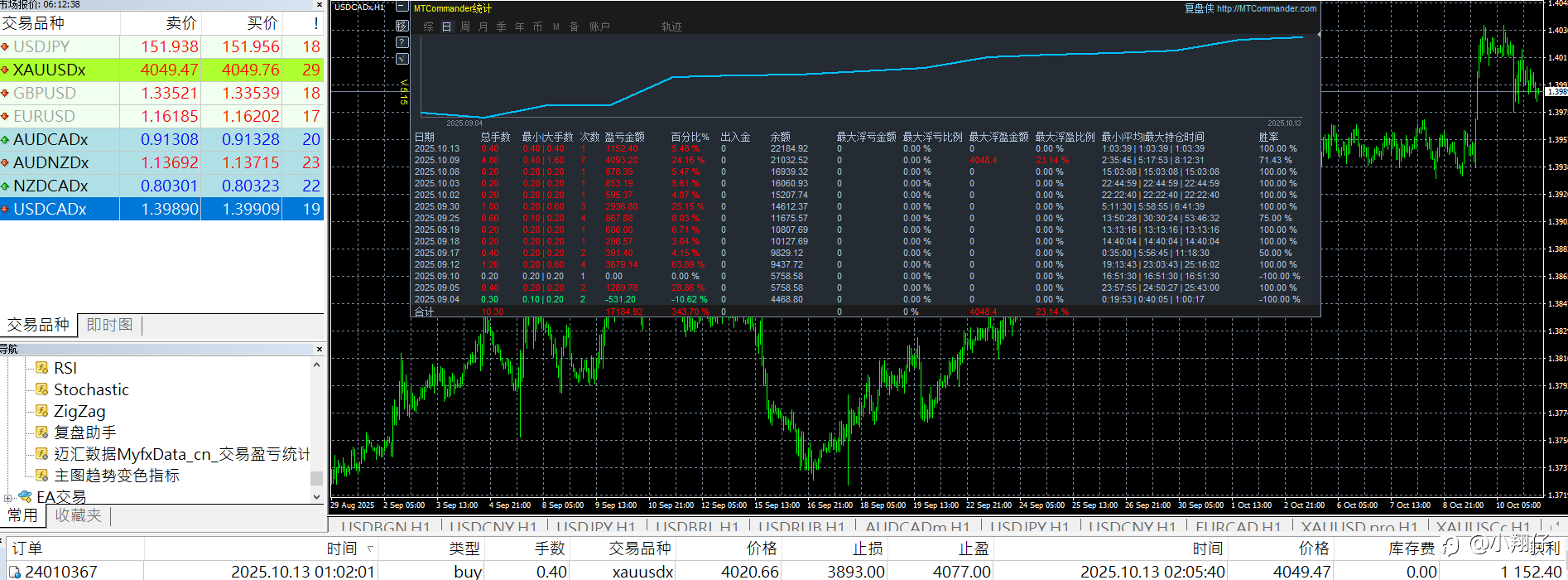Collapse the MTCommander panel with minus icon
Screen dimensions: 1568x580
402,7
